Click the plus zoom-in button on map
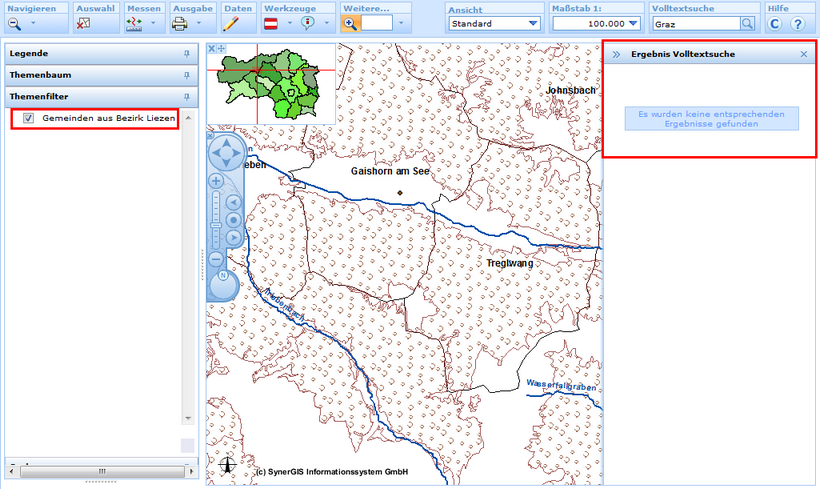Viewport: 820px width, 489px height. [x=215, y=181]
